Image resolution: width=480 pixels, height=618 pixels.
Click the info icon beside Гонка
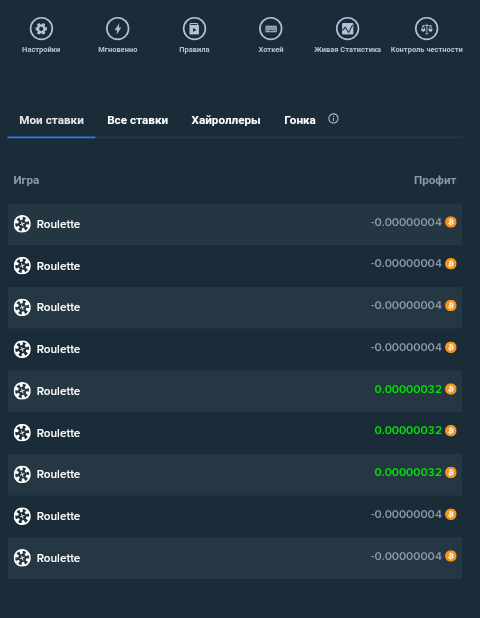pos(333,119)
